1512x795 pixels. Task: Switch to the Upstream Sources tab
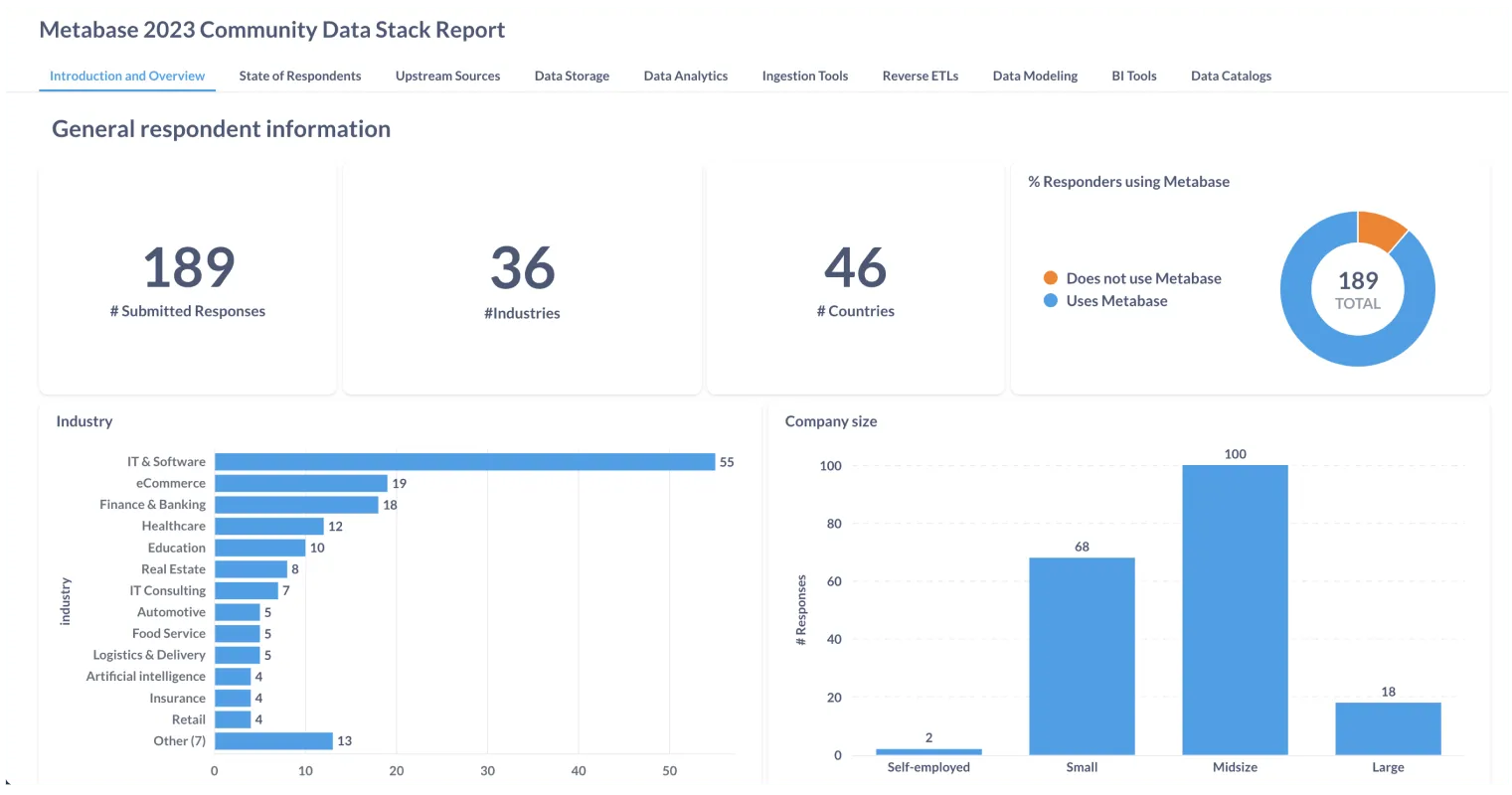[x=447, y=76]
